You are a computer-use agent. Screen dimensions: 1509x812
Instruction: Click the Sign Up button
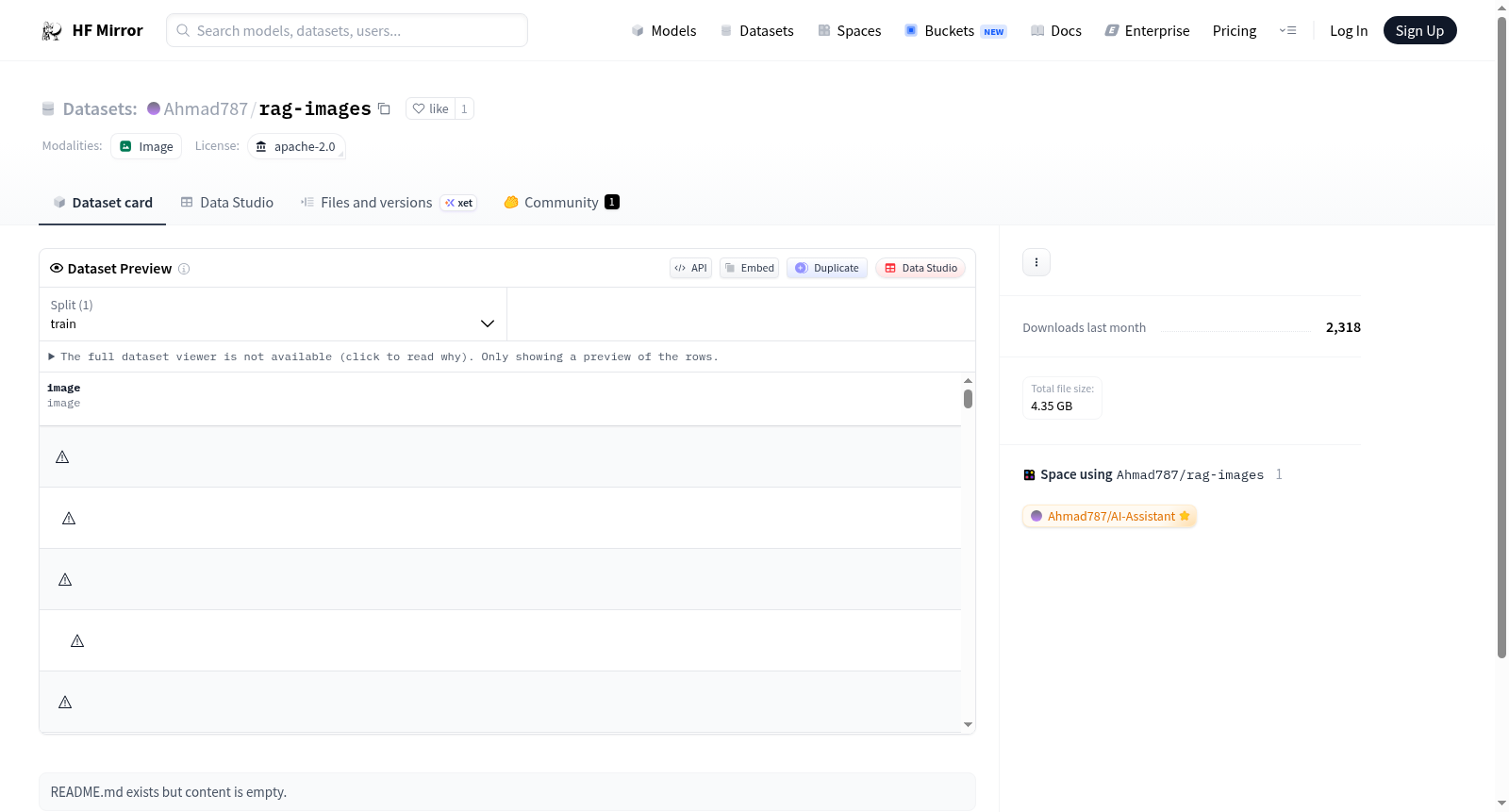[1419, 31]
